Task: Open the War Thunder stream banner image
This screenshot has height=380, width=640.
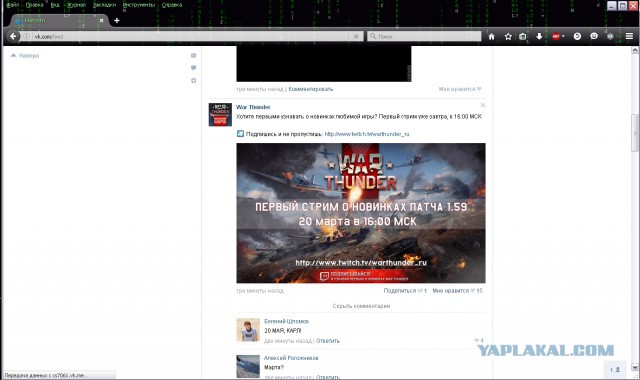Action: point(361,213)
